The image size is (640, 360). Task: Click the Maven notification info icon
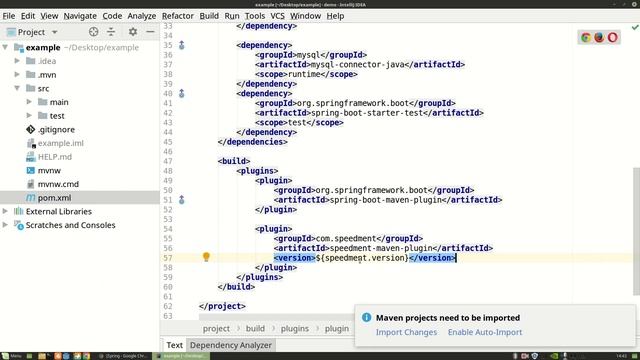(x=366, y=317)
